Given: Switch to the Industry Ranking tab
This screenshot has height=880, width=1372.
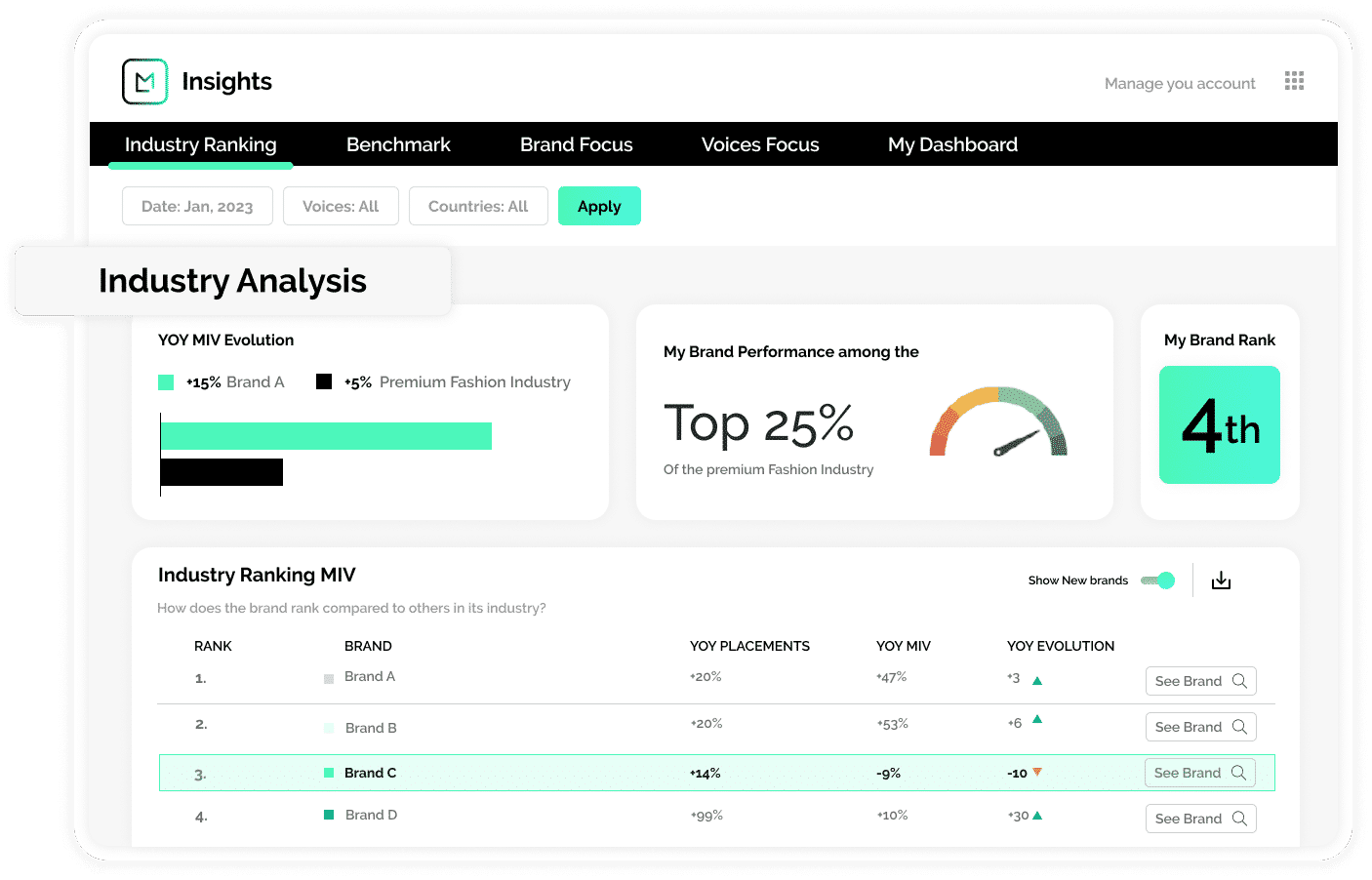Looking at the screenshot, I should tap(201, 144).
